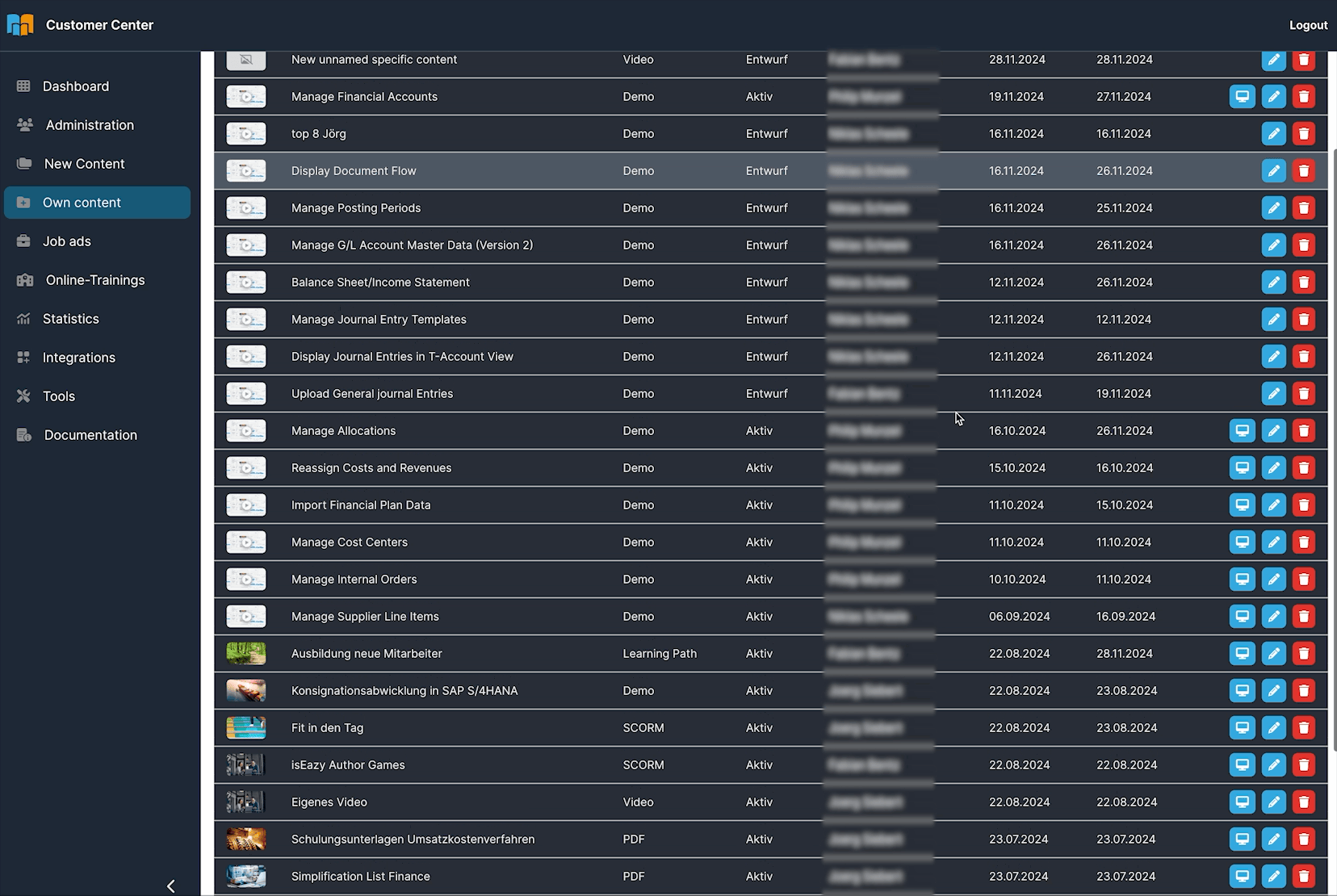Select Online-Trainings from the sidebar
This screenshot has width=1337, height=896.
pos(94,280)
